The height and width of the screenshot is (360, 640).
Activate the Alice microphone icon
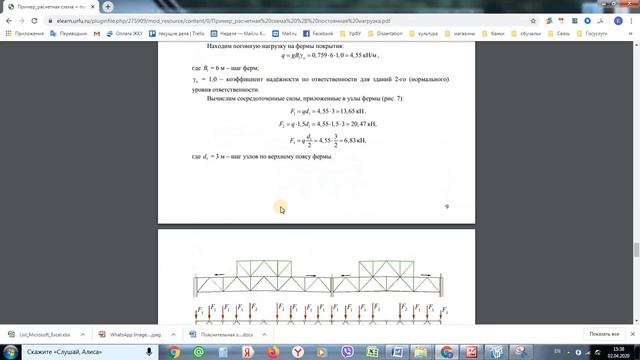(149, 352)
